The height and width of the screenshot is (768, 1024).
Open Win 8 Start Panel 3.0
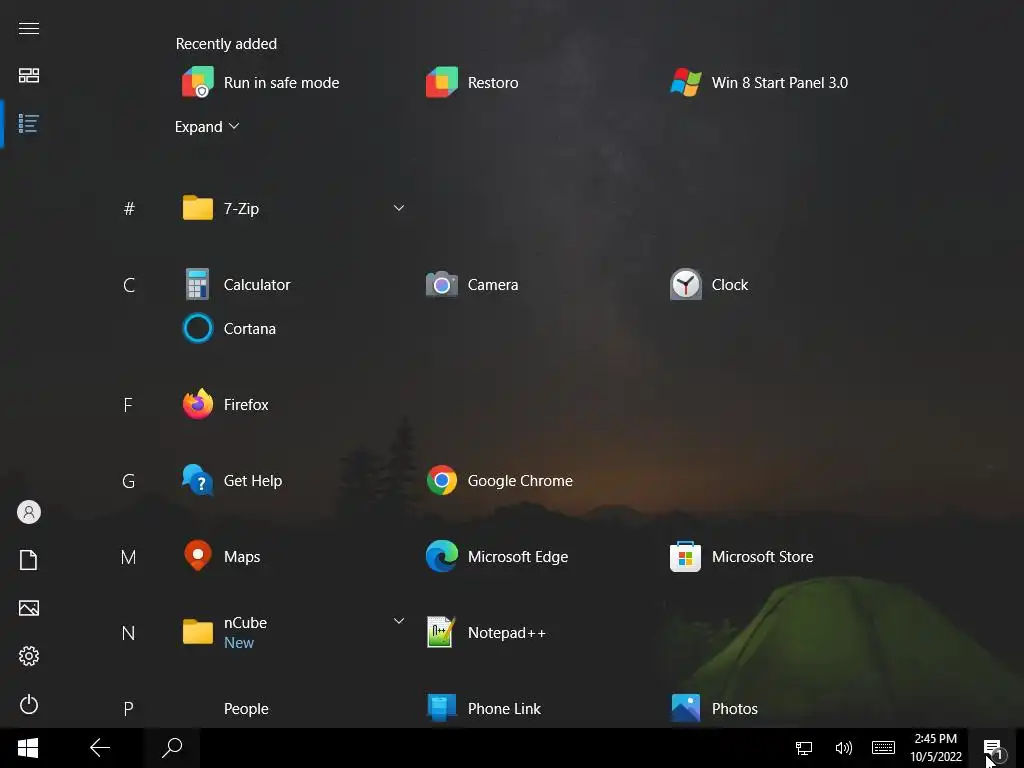(759, 82)
